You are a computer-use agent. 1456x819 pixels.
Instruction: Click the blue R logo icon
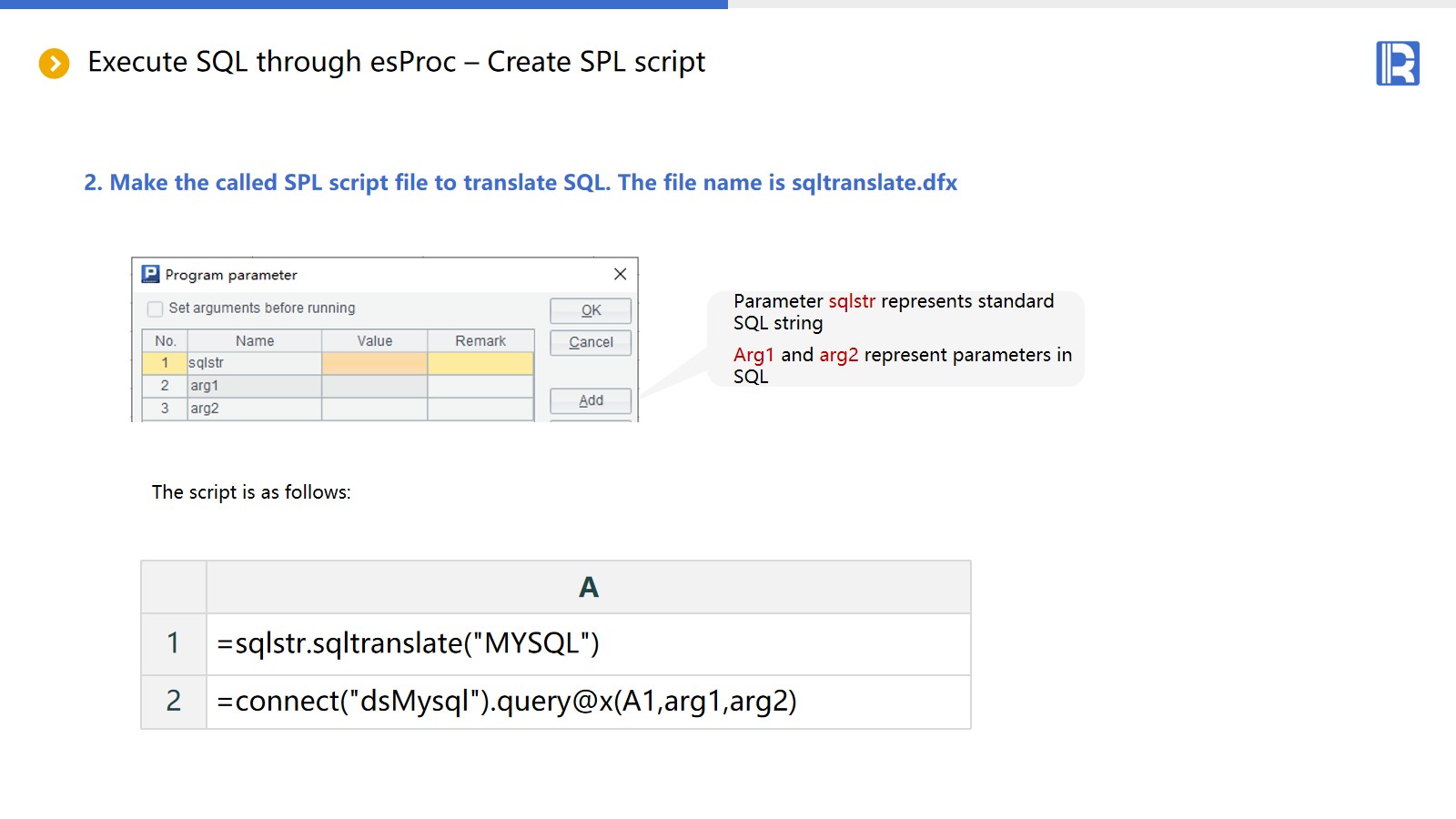tap(1397, 64)
